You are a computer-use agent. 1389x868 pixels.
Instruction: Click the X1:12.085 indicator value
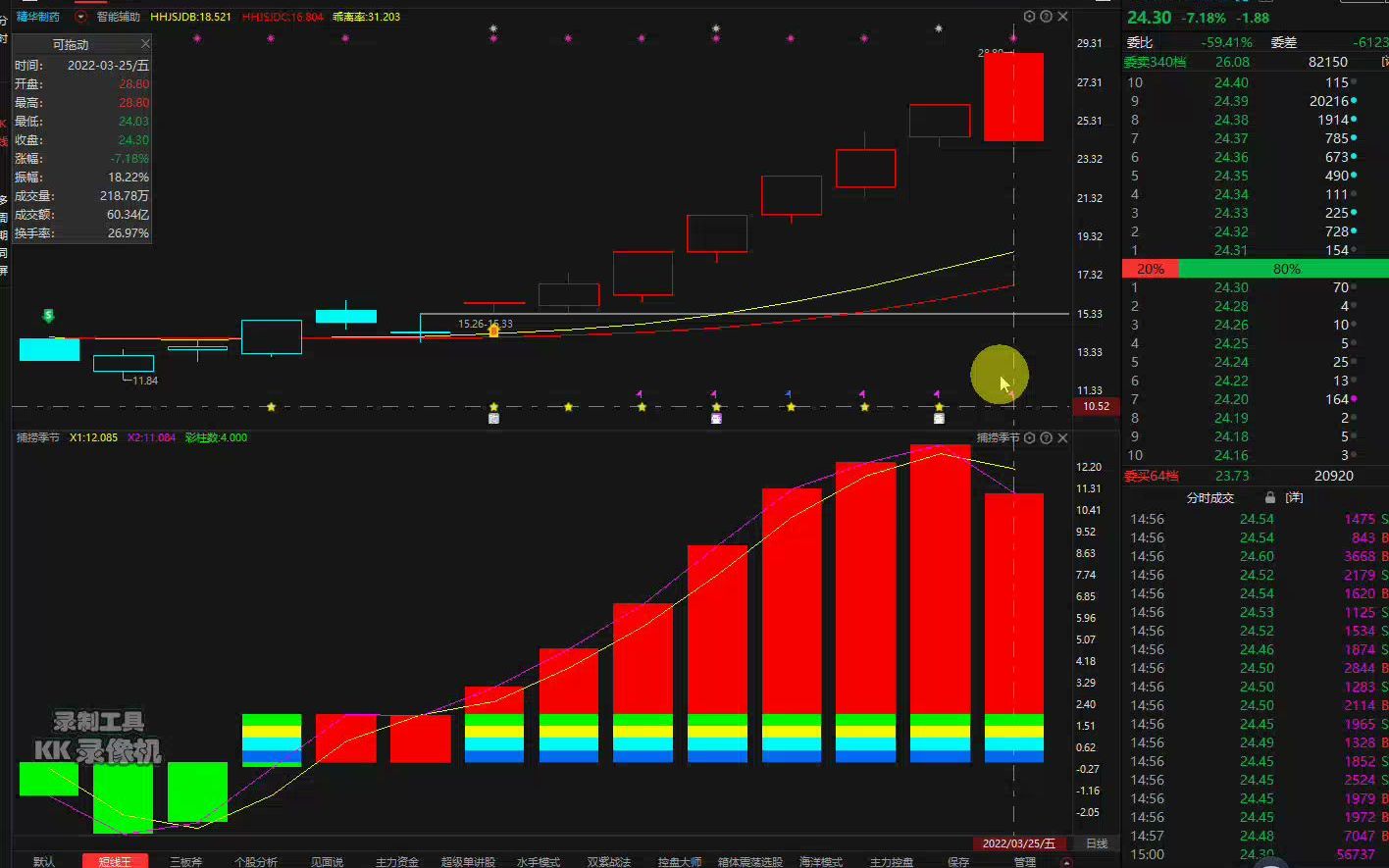93,437
